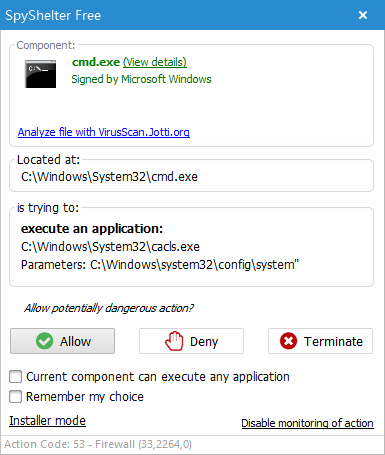Check the Remember my choice box

[x=15, y=397]
